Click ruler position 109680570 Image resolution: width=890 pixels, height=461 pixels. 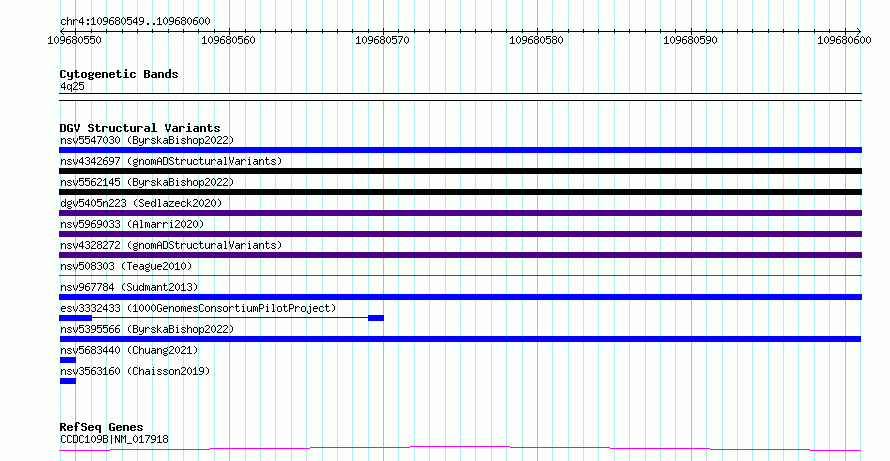[x=383, y=40]
